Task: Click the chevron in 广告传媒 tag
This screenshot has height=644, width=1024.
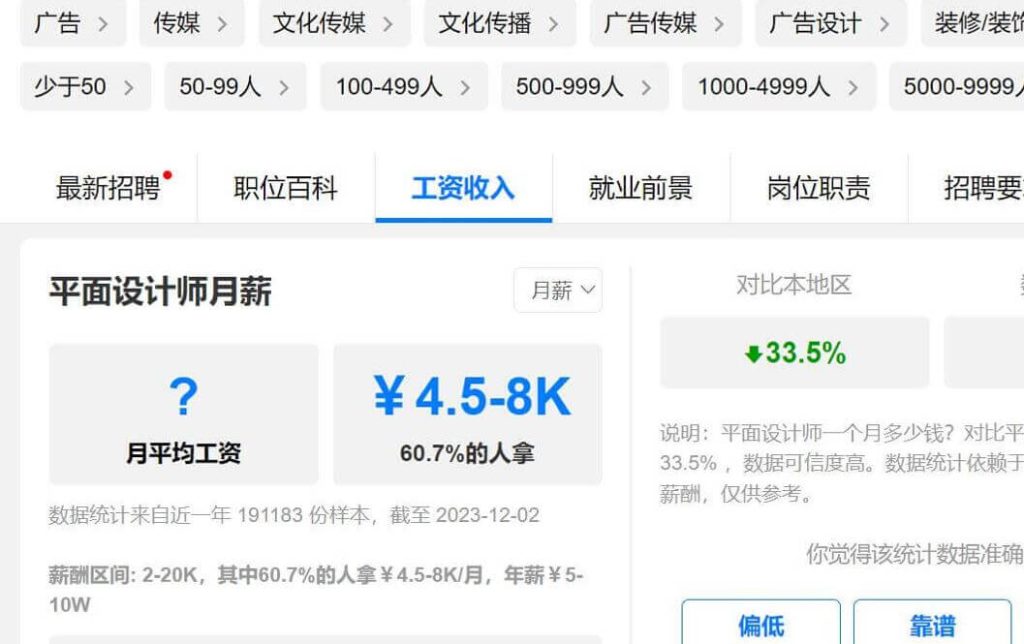Action: [718, 25]
